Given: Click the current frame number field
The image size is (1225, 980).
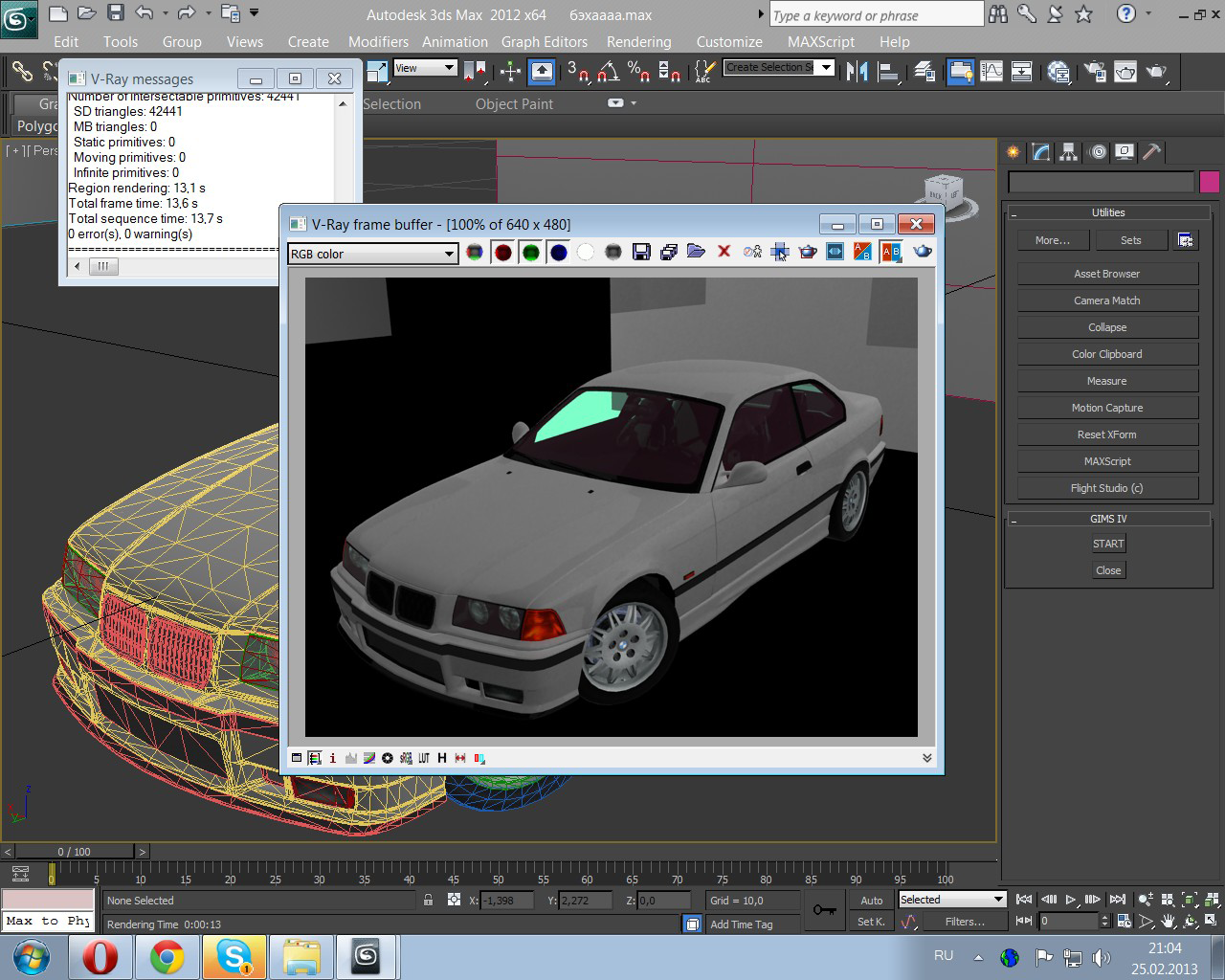Looking at the screenshot, I should 1070,921.
